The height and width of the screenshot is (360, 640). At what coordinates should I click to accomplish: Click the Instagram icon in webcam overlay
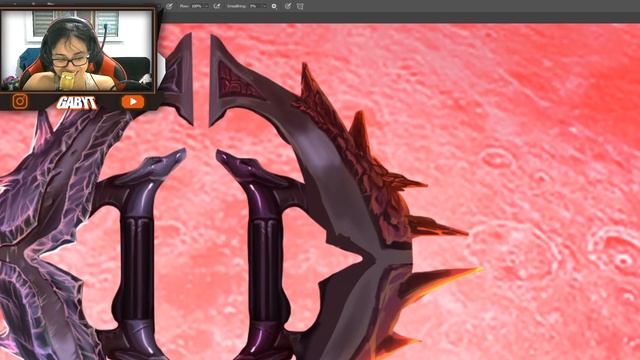[x=20, y=101]
